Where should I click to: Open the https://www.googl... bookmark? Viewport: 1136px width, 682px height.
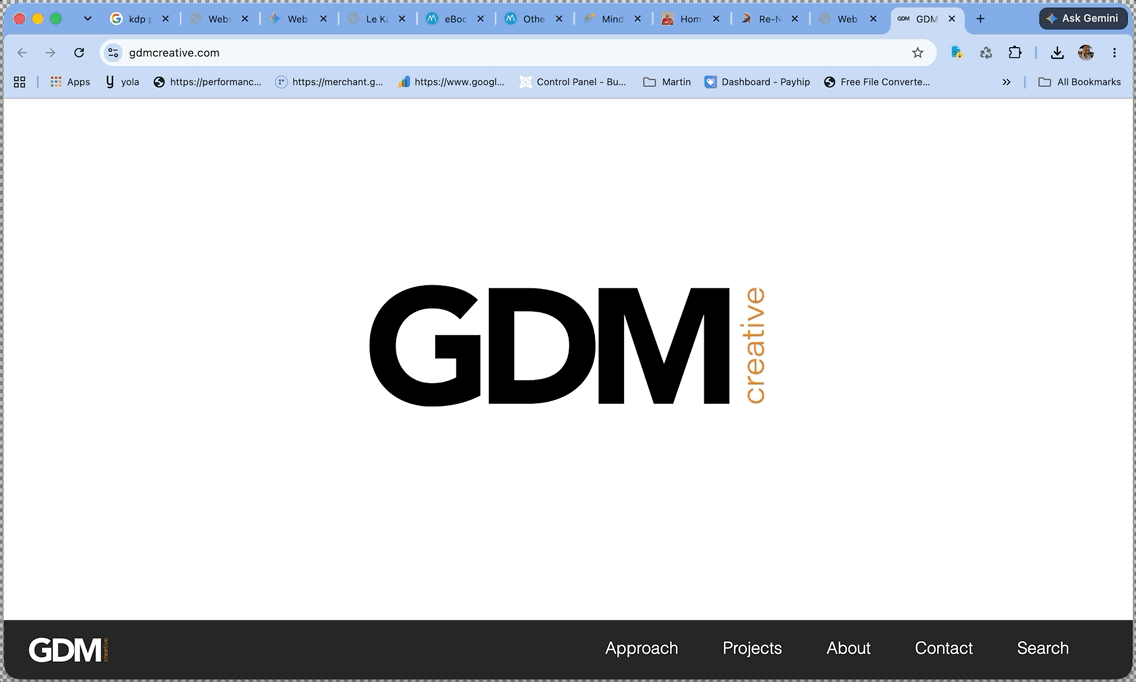point(451,82)
